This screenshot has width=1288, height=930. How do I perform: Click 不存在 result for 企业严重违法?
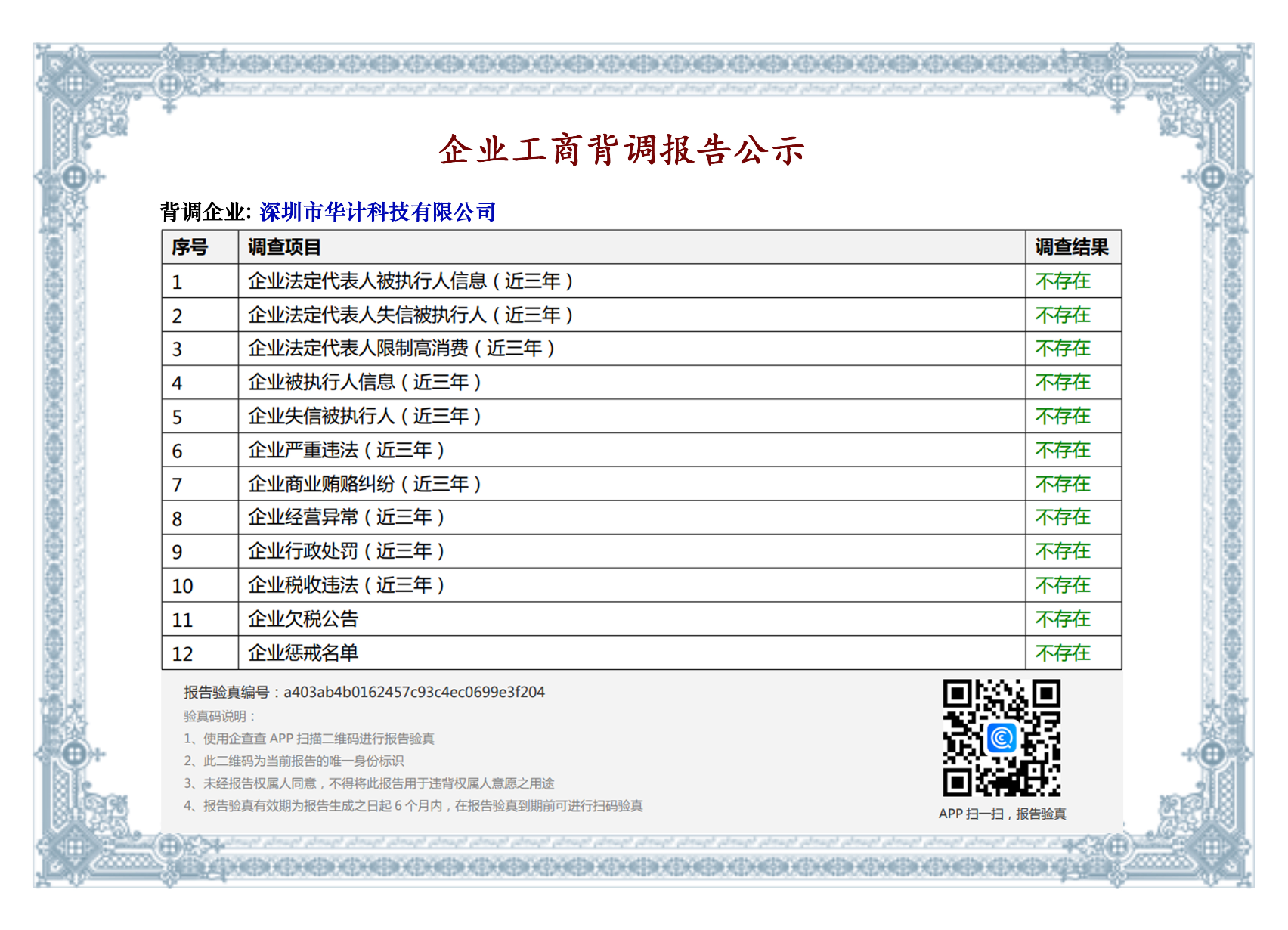(x=1063, y=450)
